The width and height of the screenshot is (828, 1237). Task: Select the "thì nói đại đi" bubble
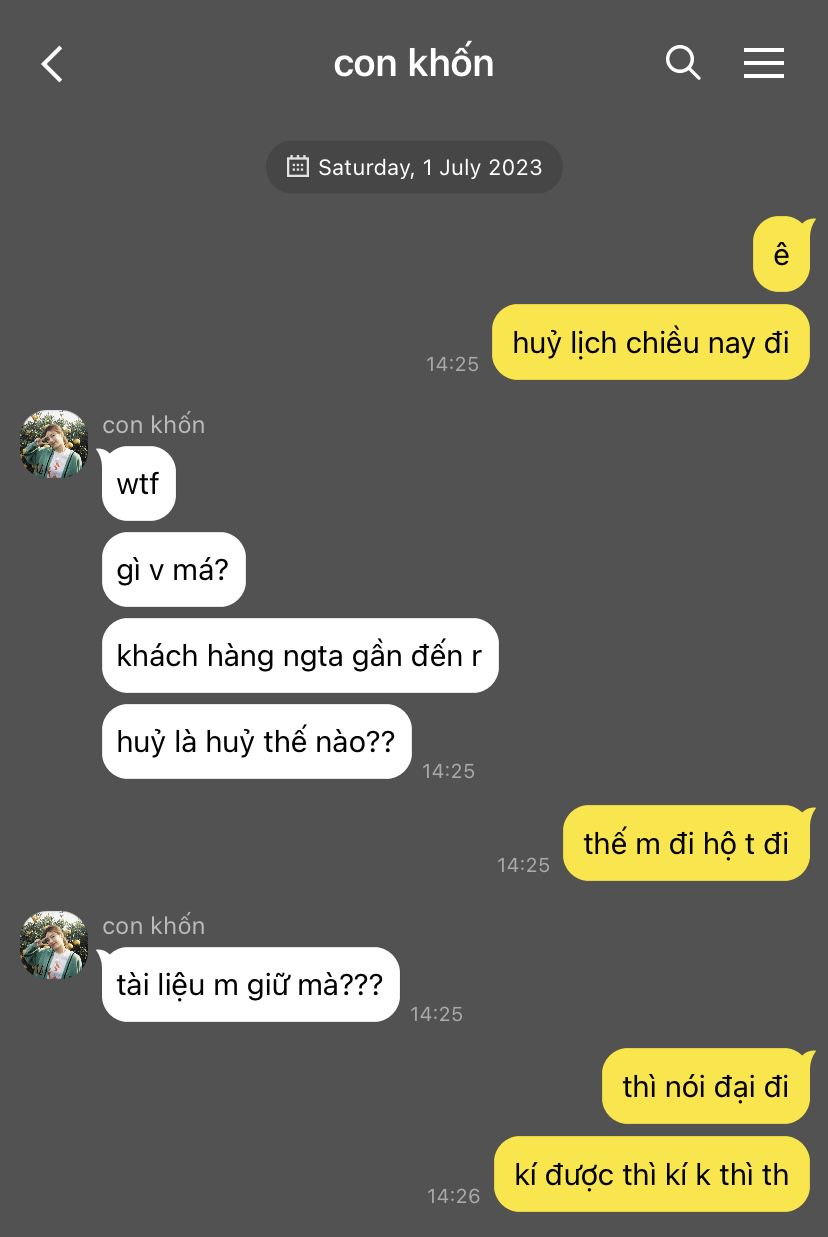pos(706,1086)
